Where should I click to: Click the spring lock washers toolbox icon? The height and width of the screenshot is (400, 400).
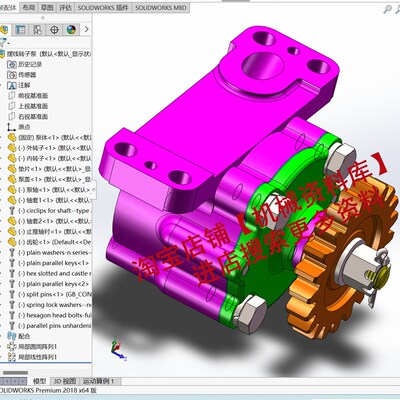(x=12, y=305)
